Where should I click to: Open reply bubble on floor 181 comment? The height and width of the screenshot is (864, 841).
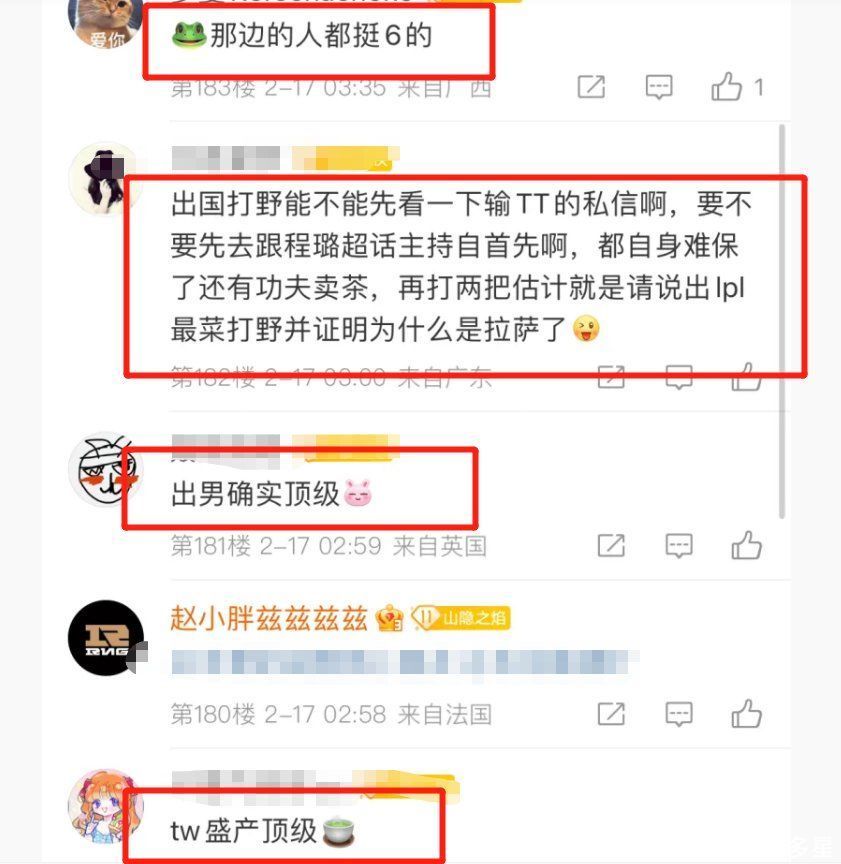tap(679, 546)
